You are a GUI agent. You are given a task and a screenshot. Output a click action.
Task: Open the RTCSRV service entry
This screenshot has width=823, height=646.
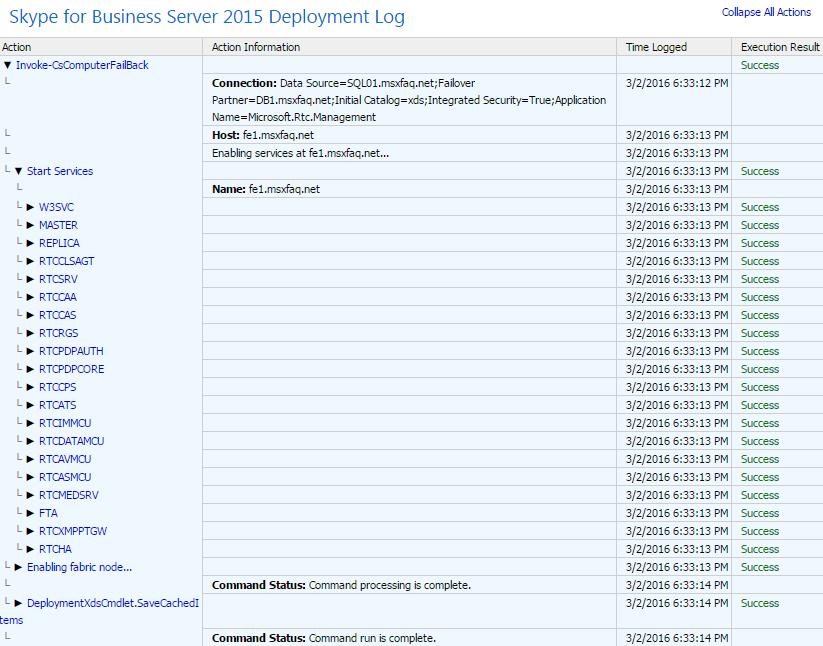(x=58, y=279)
